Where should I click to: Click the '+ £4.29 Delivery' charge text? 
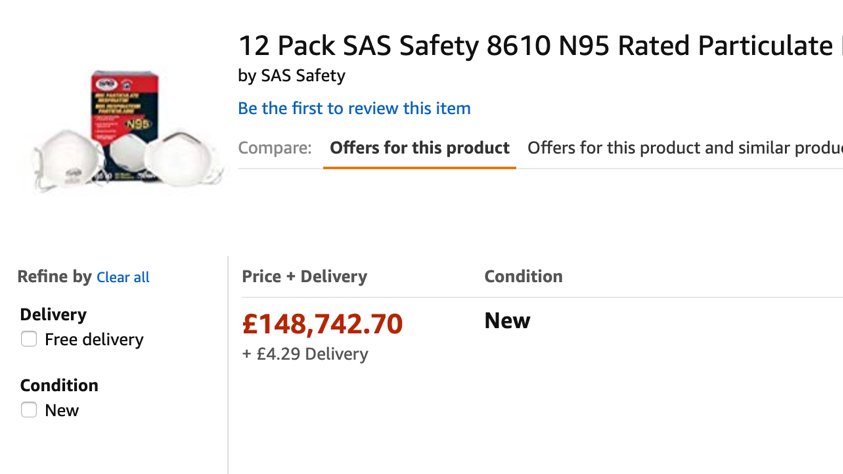pyautogui.click(x=305, y=354)
